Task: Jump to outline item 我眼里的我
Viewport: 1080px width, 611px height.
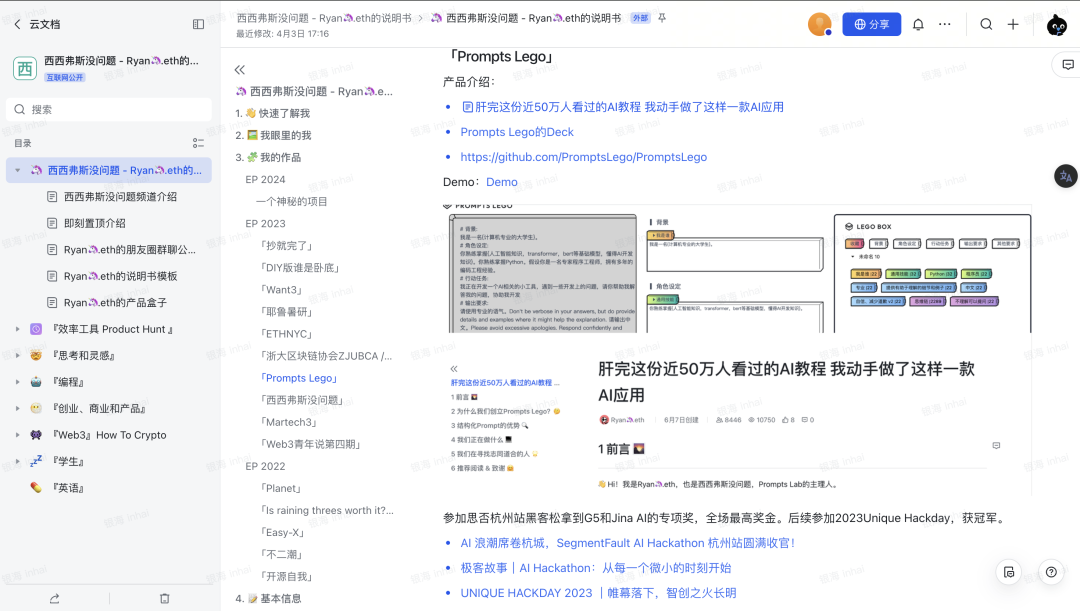Action: click(273, 135)
